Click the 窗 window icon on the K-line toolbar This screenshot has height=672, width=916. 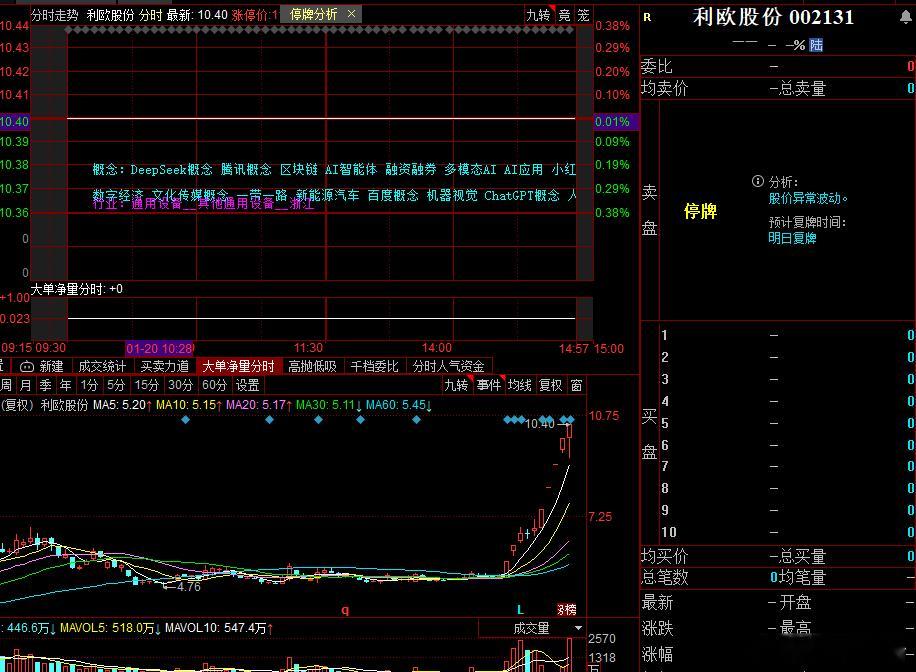(577, 385)
